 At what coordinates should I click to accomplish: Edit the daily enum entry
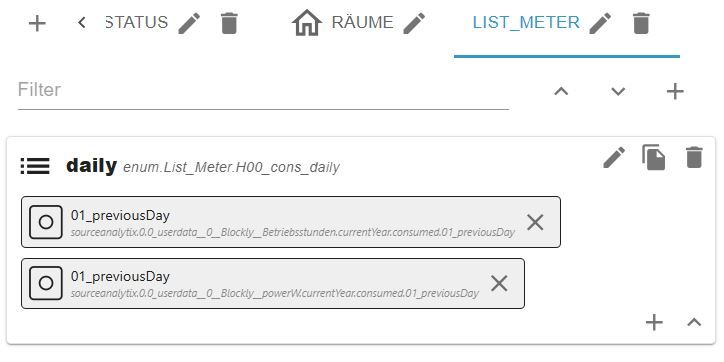pos(615,157)
